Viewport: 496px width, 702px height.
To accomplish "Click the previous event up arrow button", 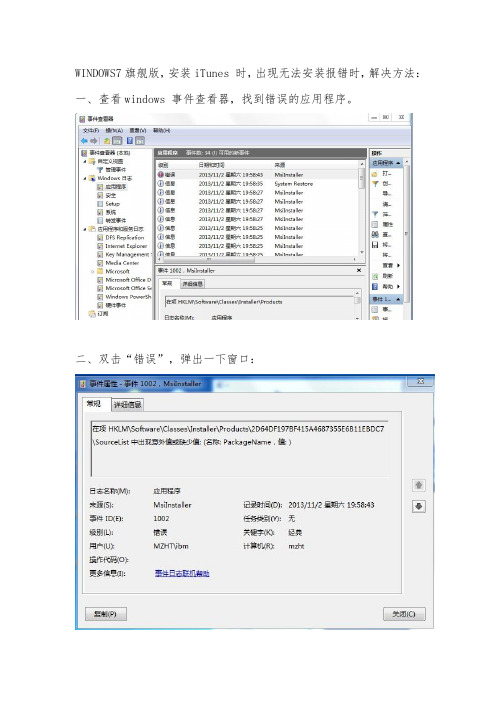I will pos(419,485).
